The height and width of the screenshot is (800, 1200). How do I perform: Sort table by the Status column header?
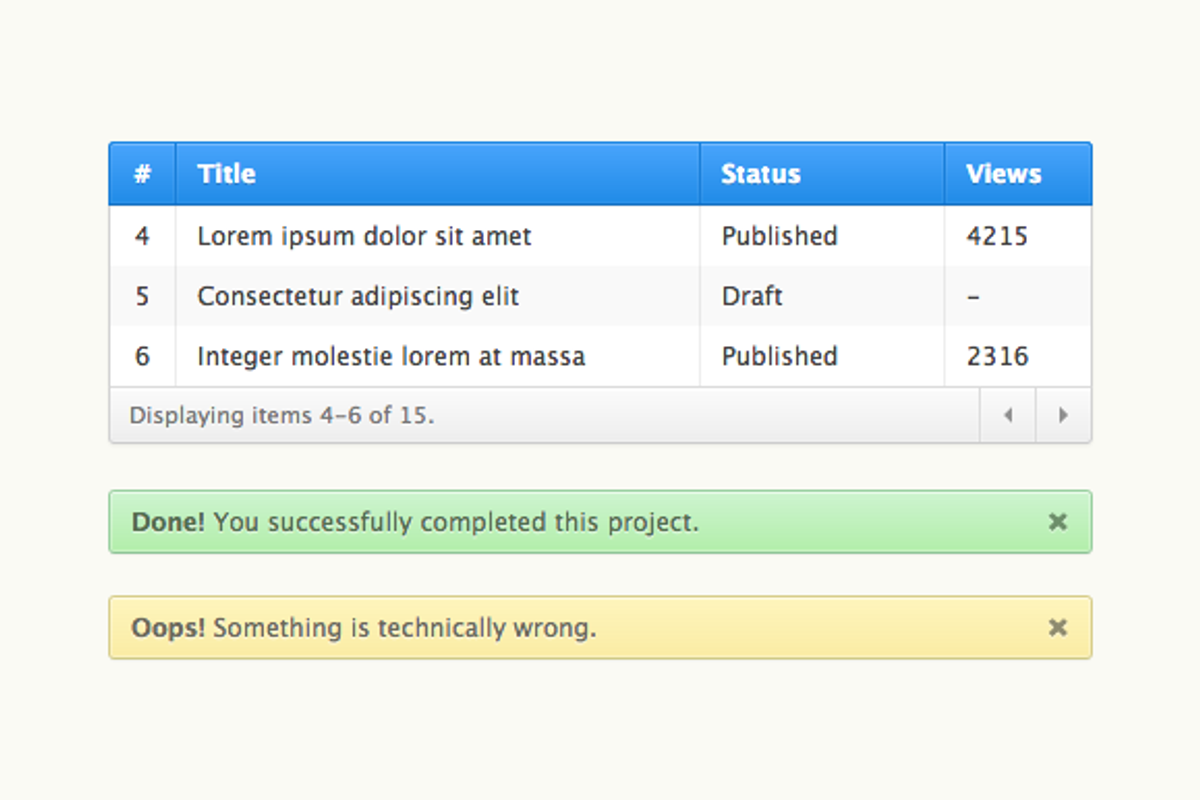[760, 174]
